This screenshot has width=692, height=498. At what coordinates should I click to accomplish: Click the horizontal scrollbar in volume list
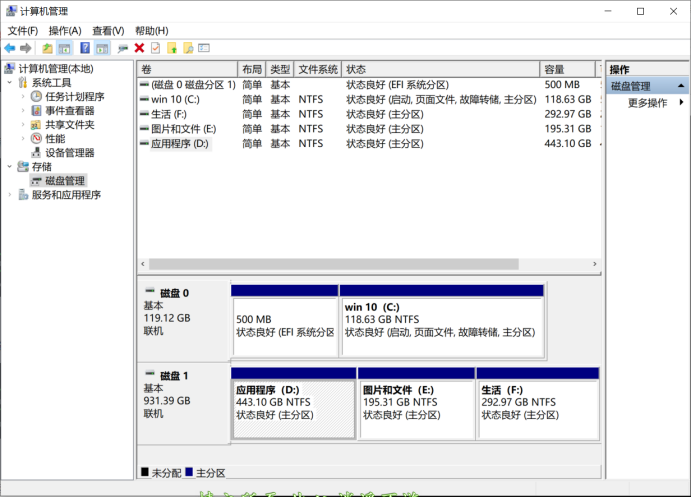[334, 264]
